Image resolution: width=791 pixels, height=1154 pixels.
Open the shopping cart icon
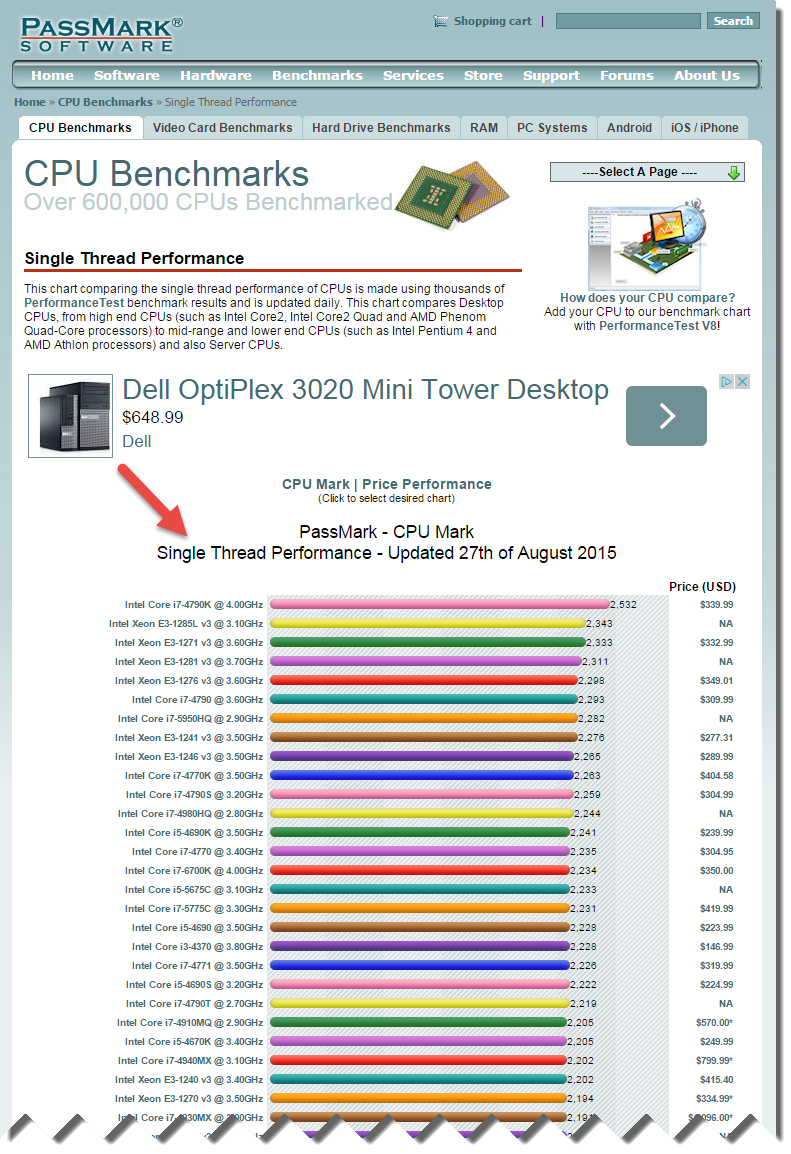point(440,21)
